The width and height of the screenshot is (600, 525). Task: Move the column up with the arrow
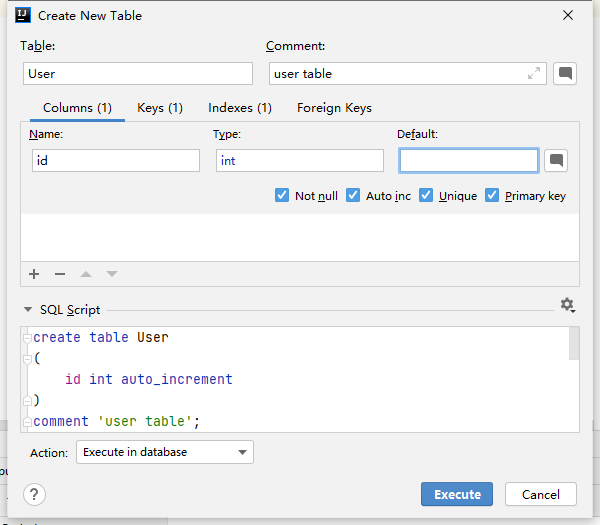coord(86,274)
